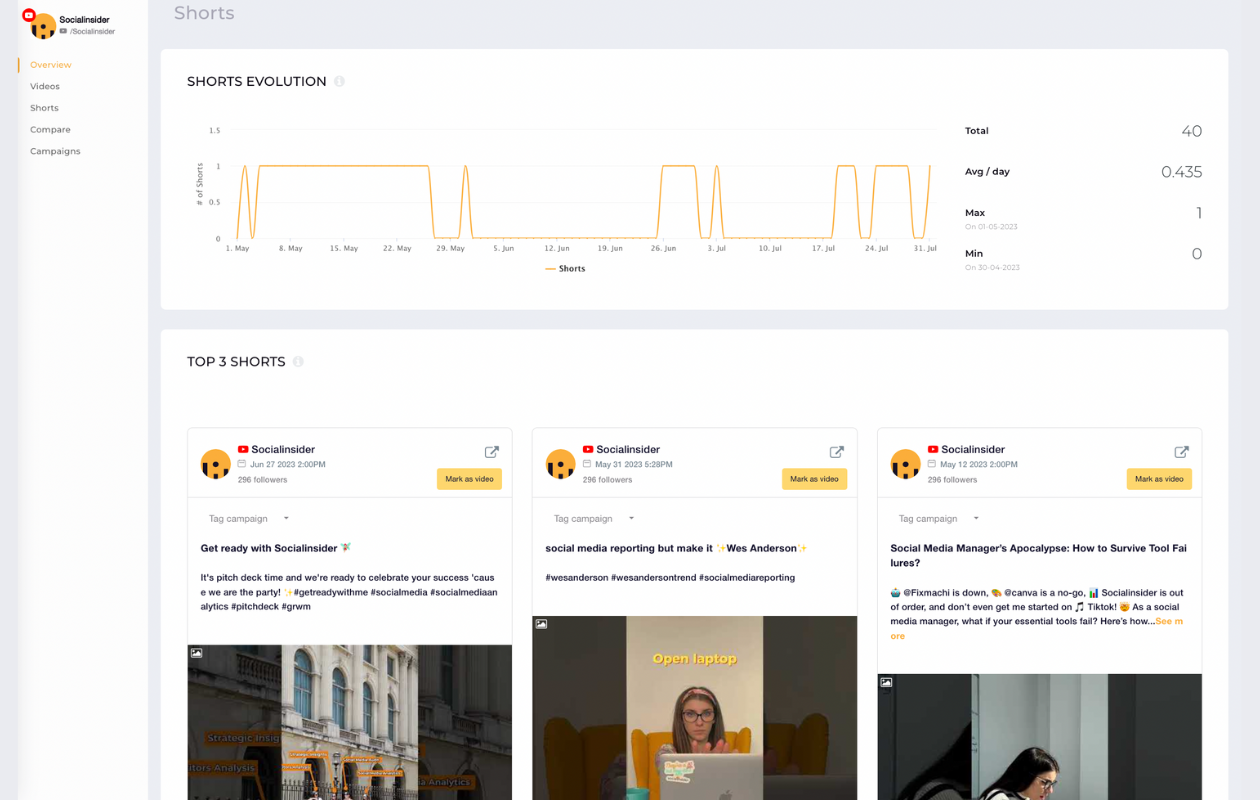Click image icon on the Apocalypse short thumbnail
Screen dimensions: 1260x800
[886, 682]
